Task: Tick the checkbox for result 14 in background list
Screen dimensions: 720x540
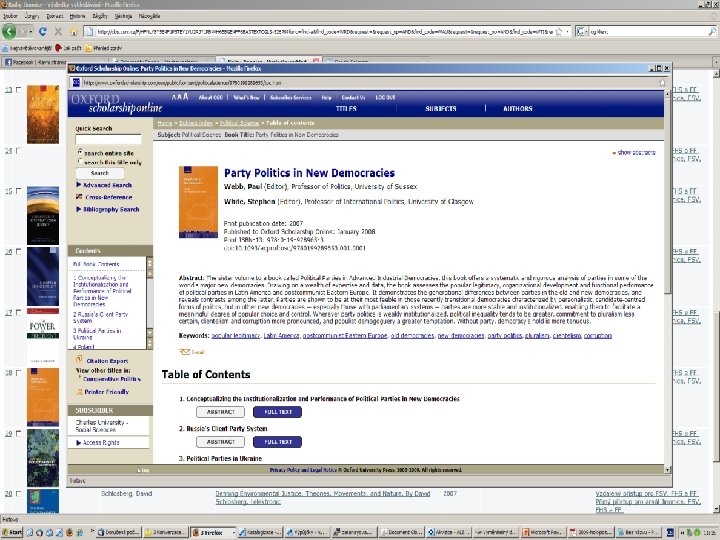Action: pos(18,150)
